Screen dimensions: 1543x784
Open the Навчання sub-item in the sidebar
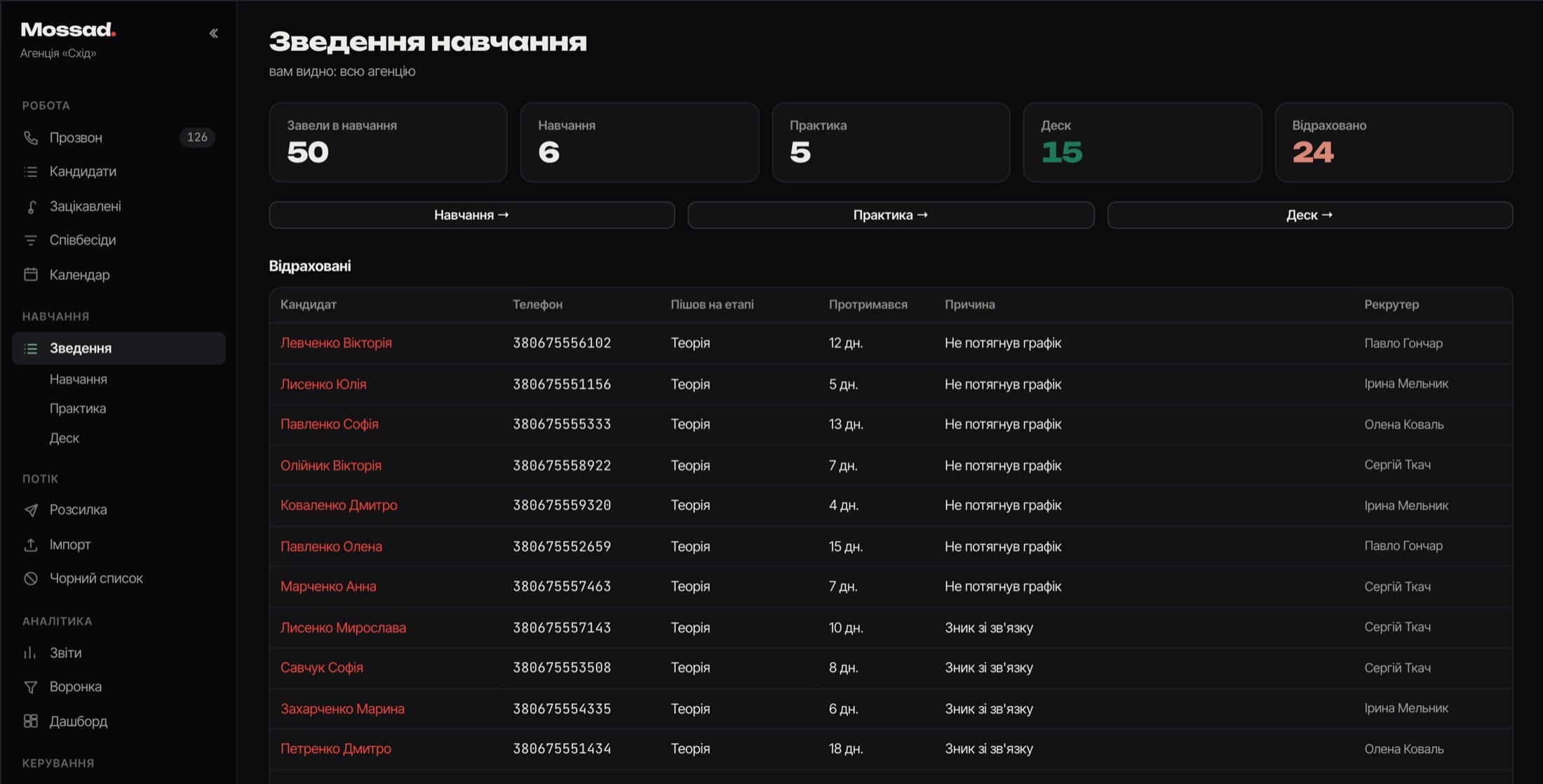[79, 379]
